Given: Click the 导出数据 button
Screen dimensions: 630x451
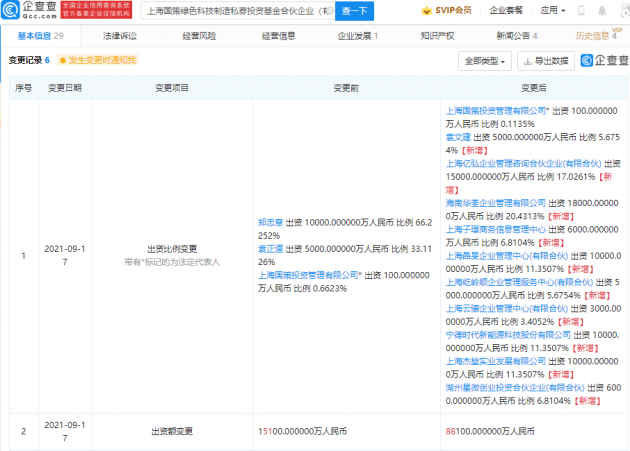Looking at the screenshot, I should pos(546,61).
